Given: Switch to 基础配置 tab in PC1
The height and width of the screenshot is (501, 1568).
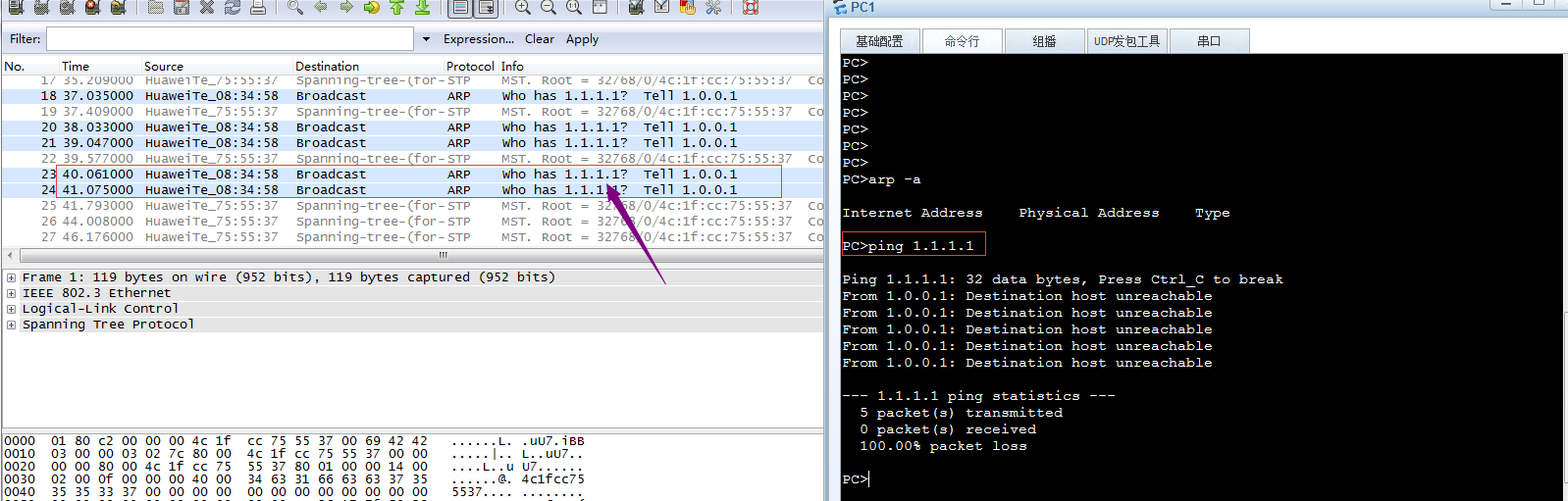Looking at the screenshot, I should pyautogui.click(x=879, y=41).
